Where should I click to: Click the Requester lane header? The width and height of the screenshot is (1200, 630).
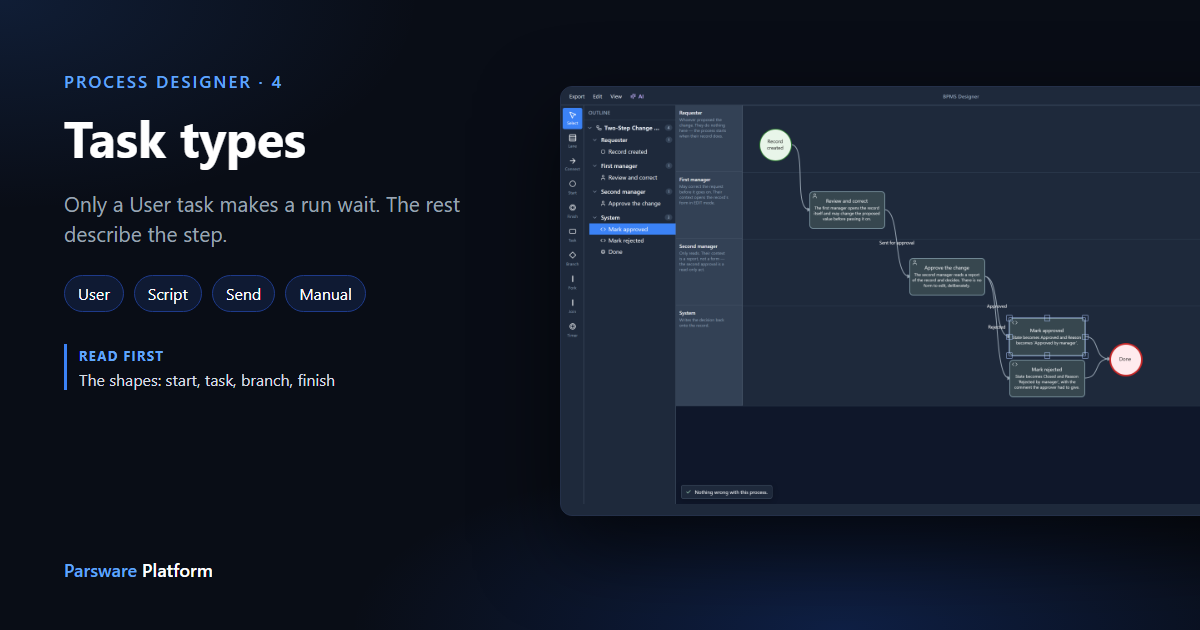tap(709, 138)
